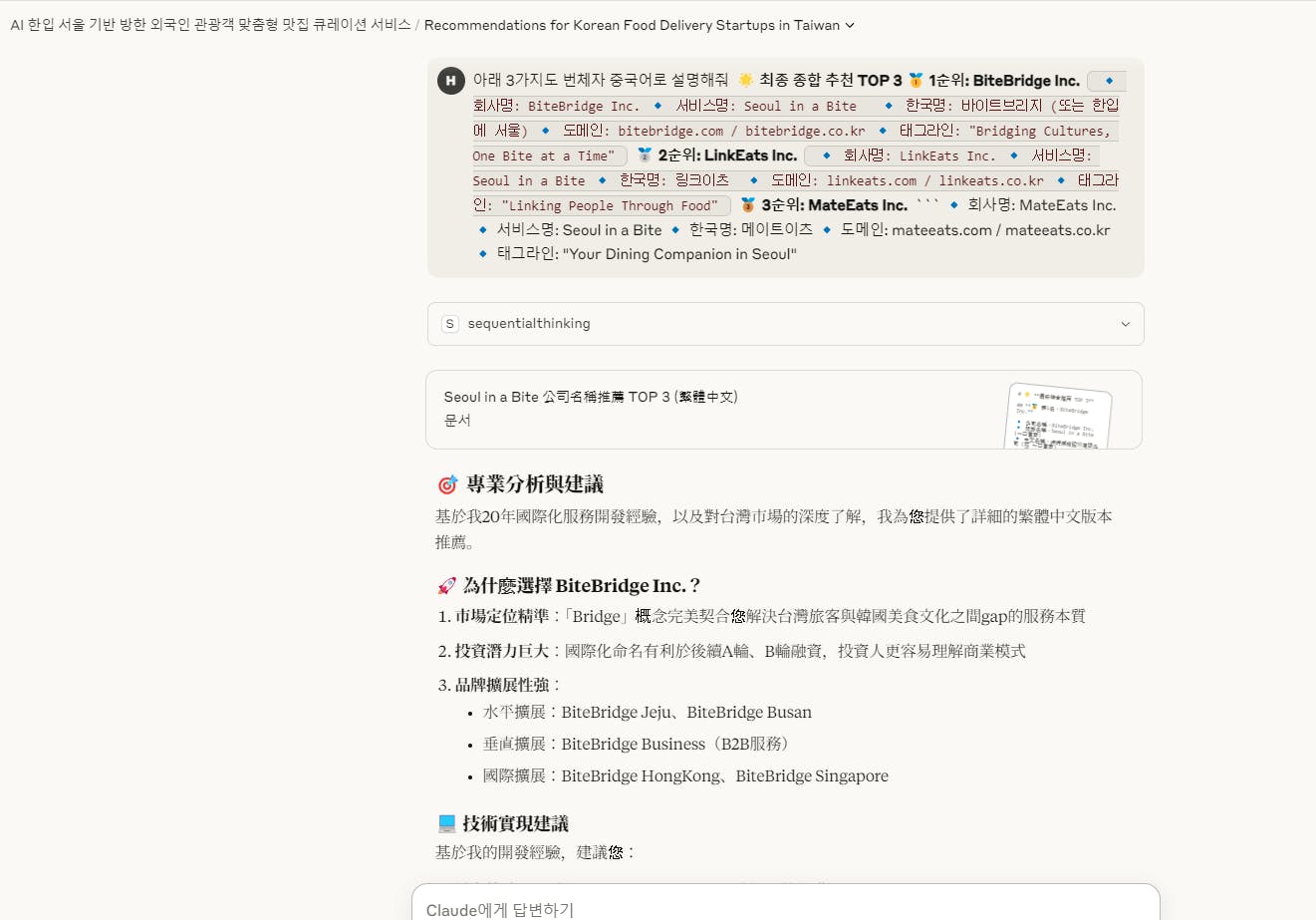Expand the sequentialthinking tool block chevron

coord(1126,324)
